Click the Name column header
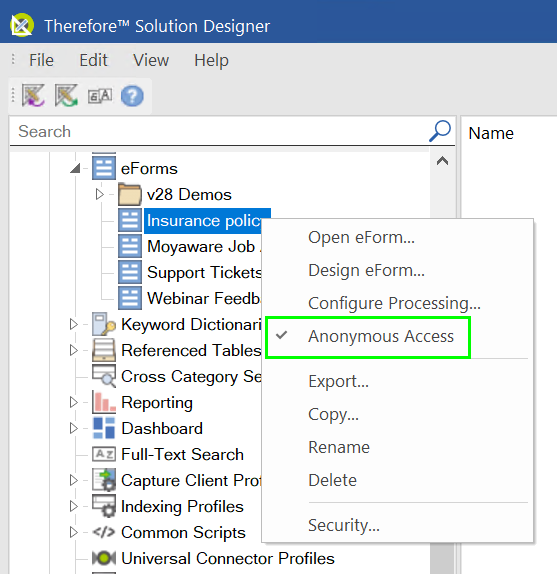557x574 pixels. click(491, 133)
